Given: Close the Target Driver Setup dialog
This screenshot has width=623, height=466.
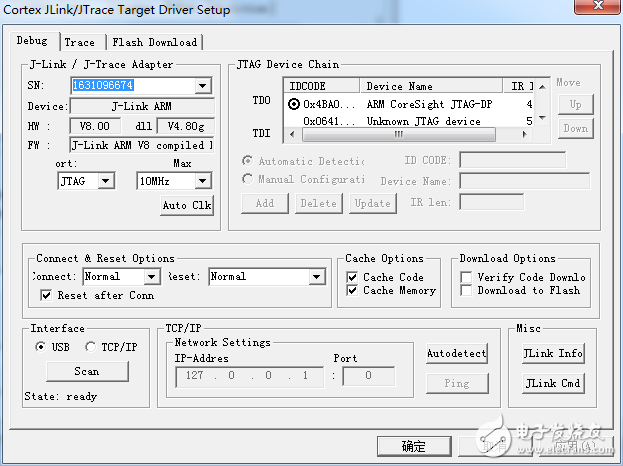Looking at the screenshot, I should (597, 6).
